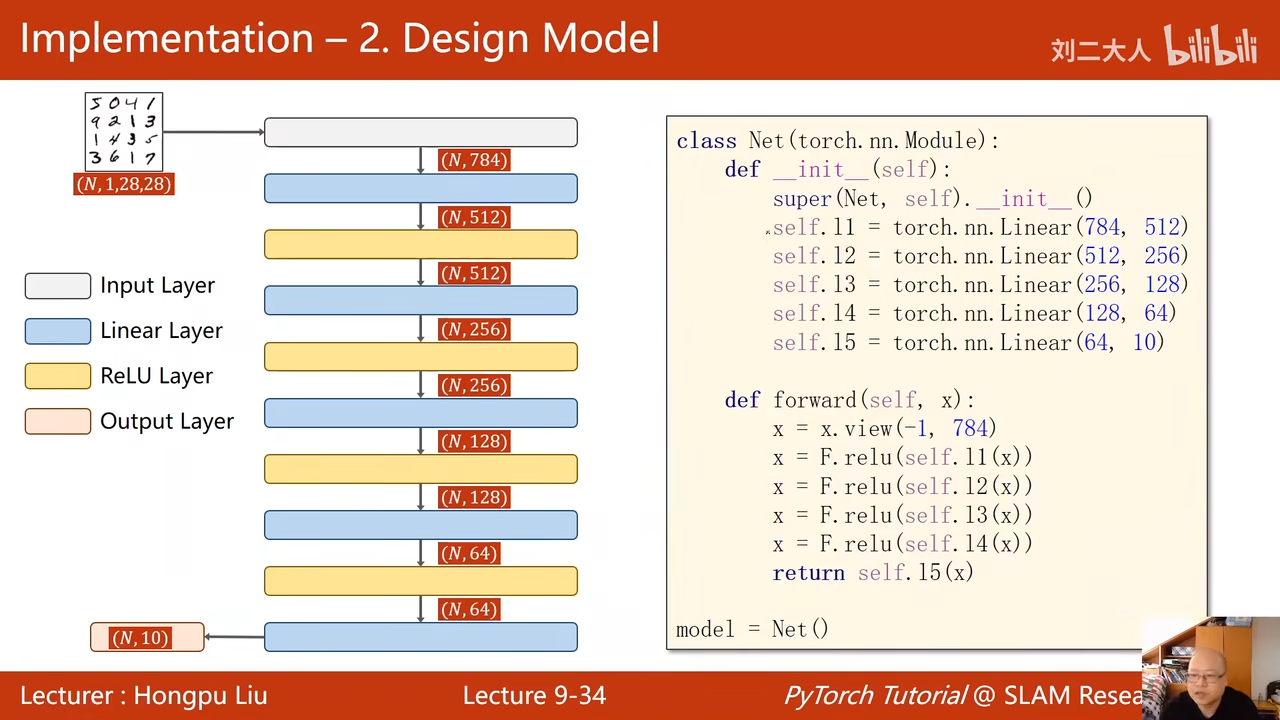This screenshot has height=720, width=1280.
Task: Click the bilibili logo watermark
Action: coord(1210,46)
